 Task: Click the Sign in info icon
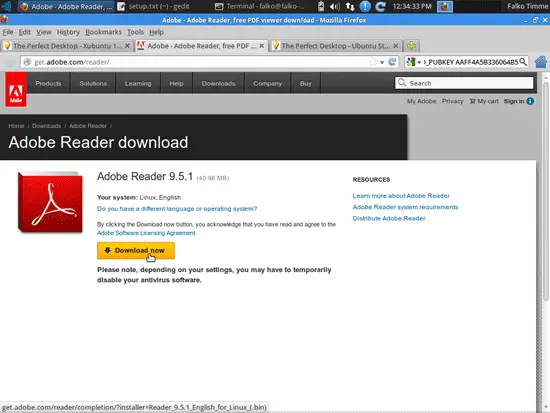point(530,101)
